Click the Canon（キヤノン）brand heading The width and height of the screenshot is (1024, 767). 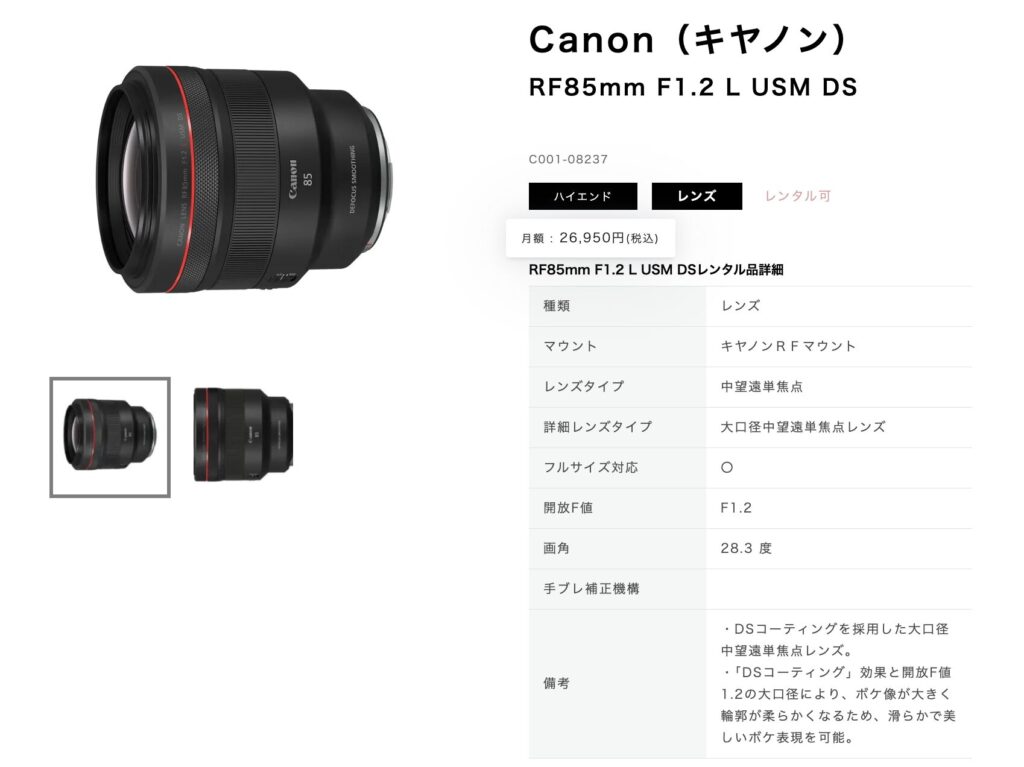pos(688,39)
